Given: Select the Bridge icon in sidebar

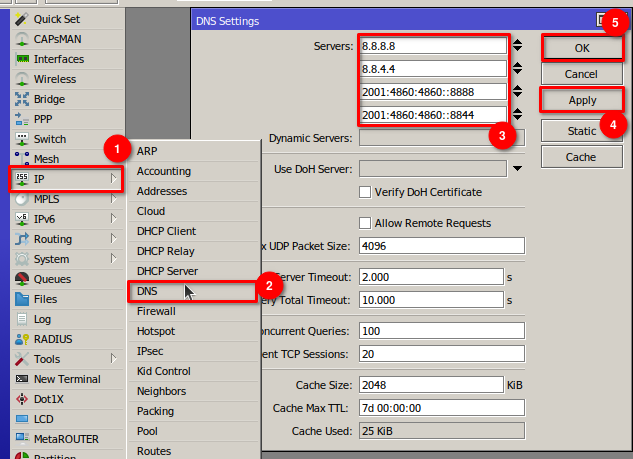Looking at the screenshot, I should (x=22, y=99).
